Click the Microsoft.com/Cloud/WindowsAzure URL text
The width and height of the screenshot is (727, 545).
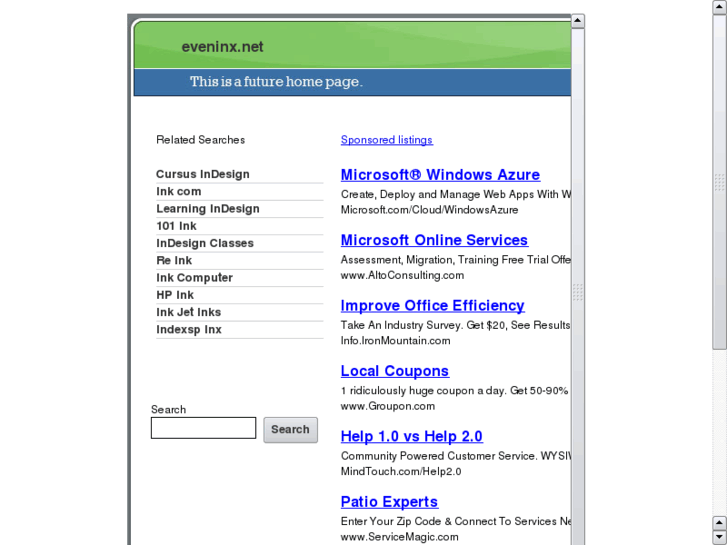(429, 210)
